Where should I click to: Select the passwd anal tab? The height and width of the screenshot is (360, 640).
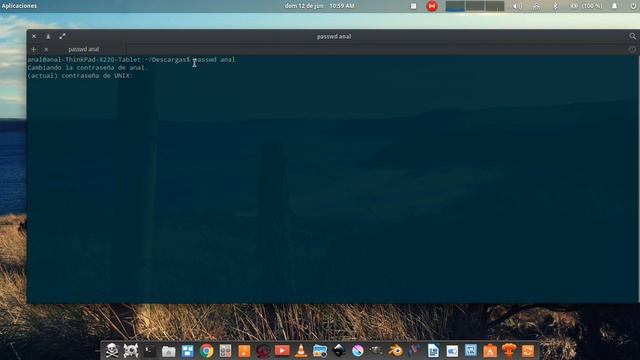tap(84, 49)
